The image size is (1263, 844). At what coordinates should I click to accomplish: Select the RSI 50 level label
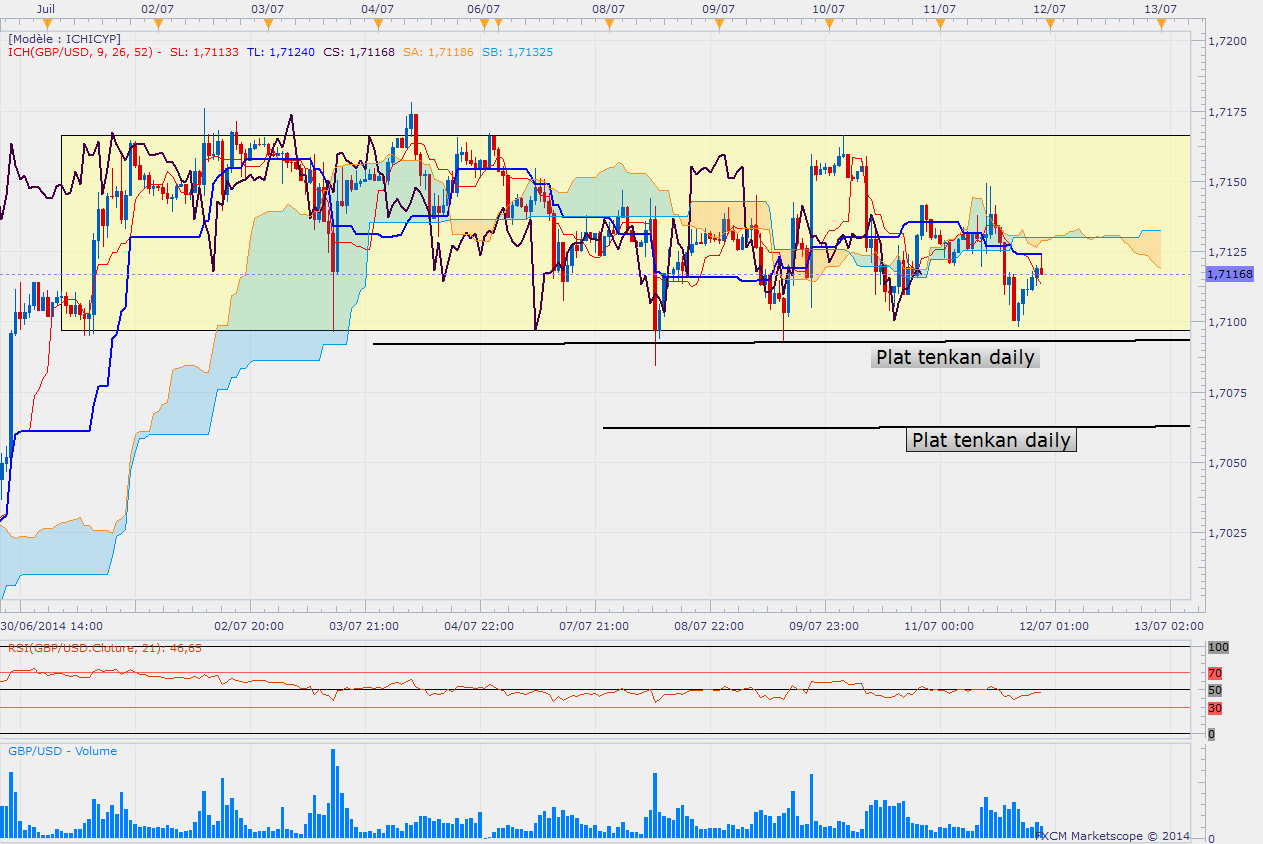click(x=1214, y=691)
